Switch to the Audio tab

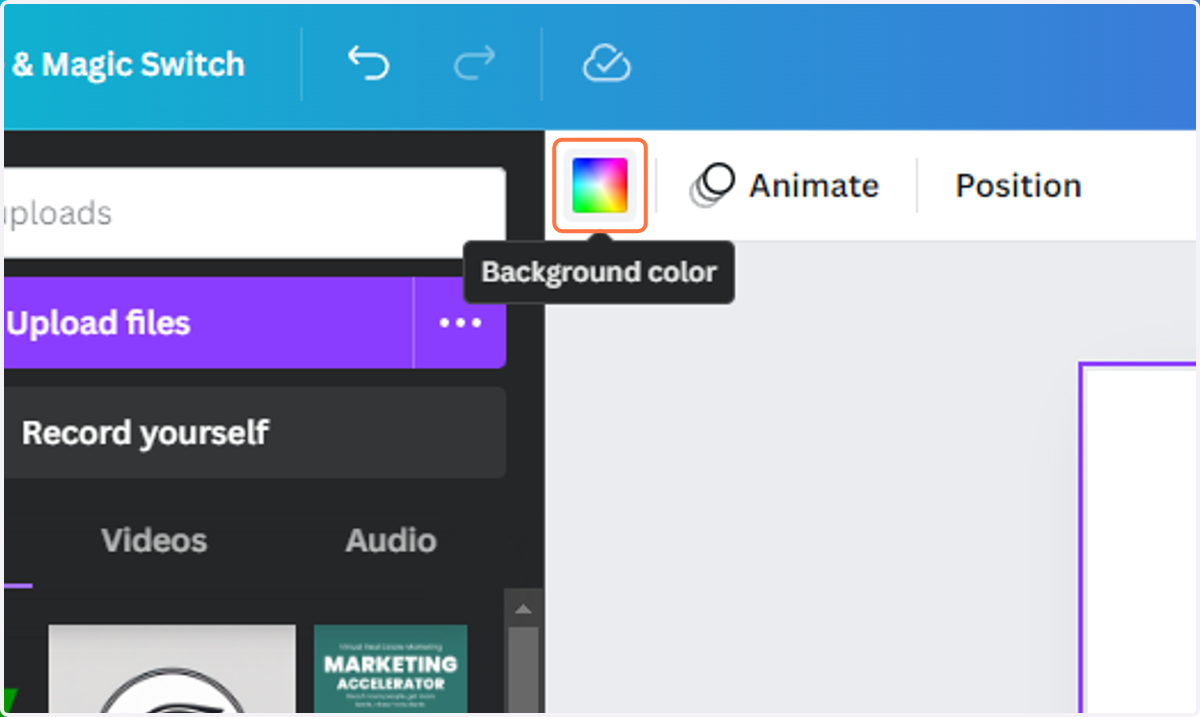391,541
